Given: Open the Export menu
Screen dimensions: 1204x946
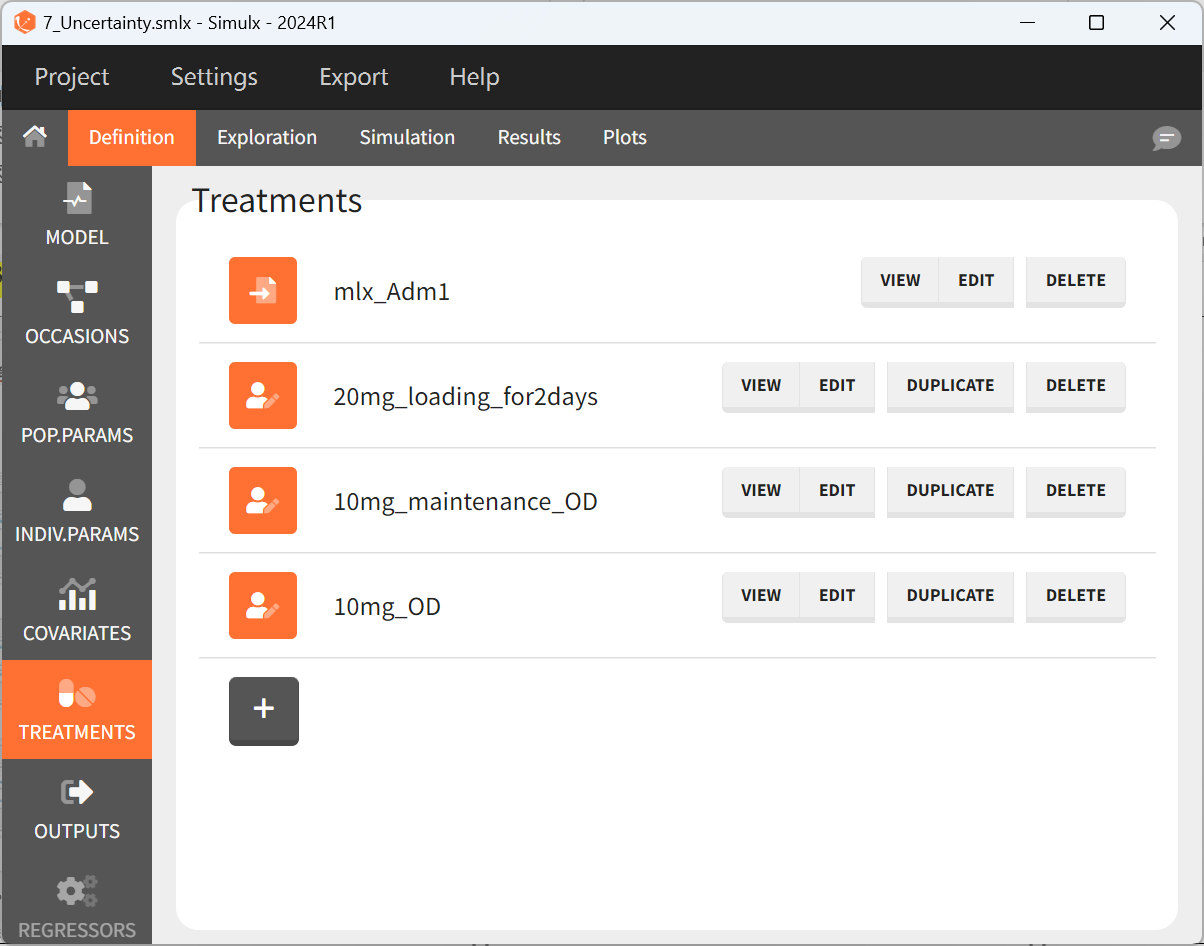Looking at the screenshot, I should click(353, 77).
